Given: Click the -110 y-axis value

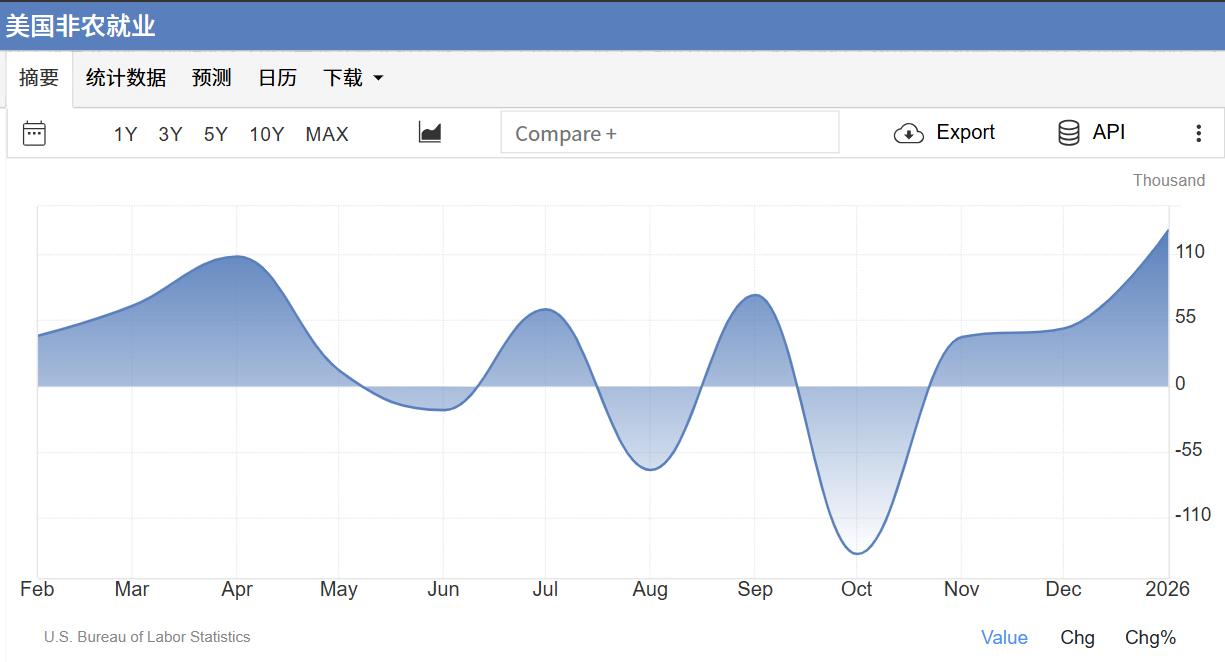Looking at the screenshot, I should click(x=1193, y=515).
